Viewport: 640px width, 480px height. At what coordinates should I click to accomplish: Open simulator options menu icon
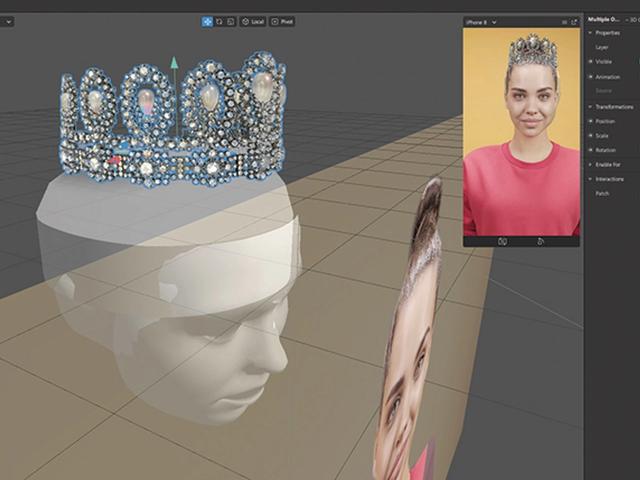[564, 22]
